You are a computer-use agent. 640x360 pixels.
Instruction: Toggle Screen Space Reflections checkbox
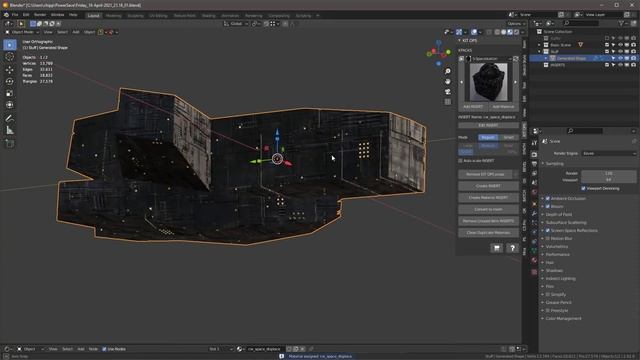548,231
